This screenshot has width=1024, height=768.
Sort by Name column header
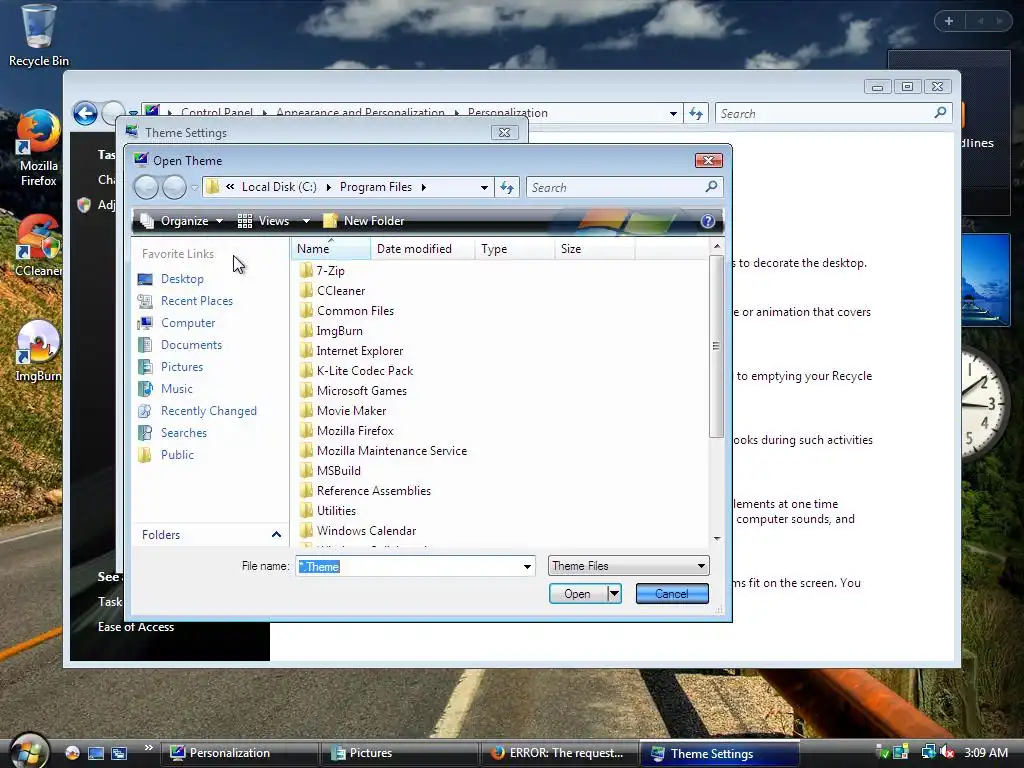click(x=331, y=249)
